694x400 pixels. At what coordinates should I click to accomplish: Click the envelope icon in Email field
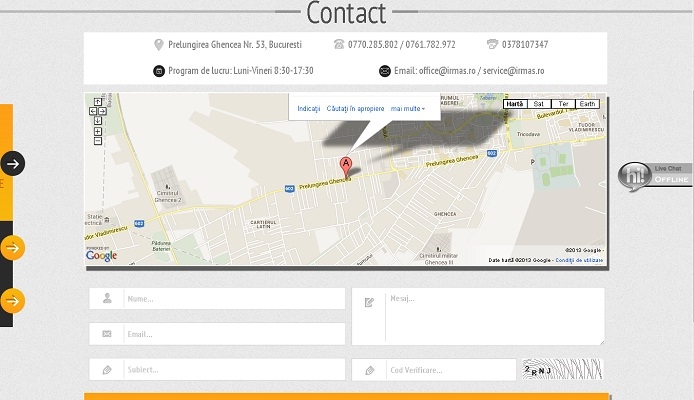[x=107, y=334]
